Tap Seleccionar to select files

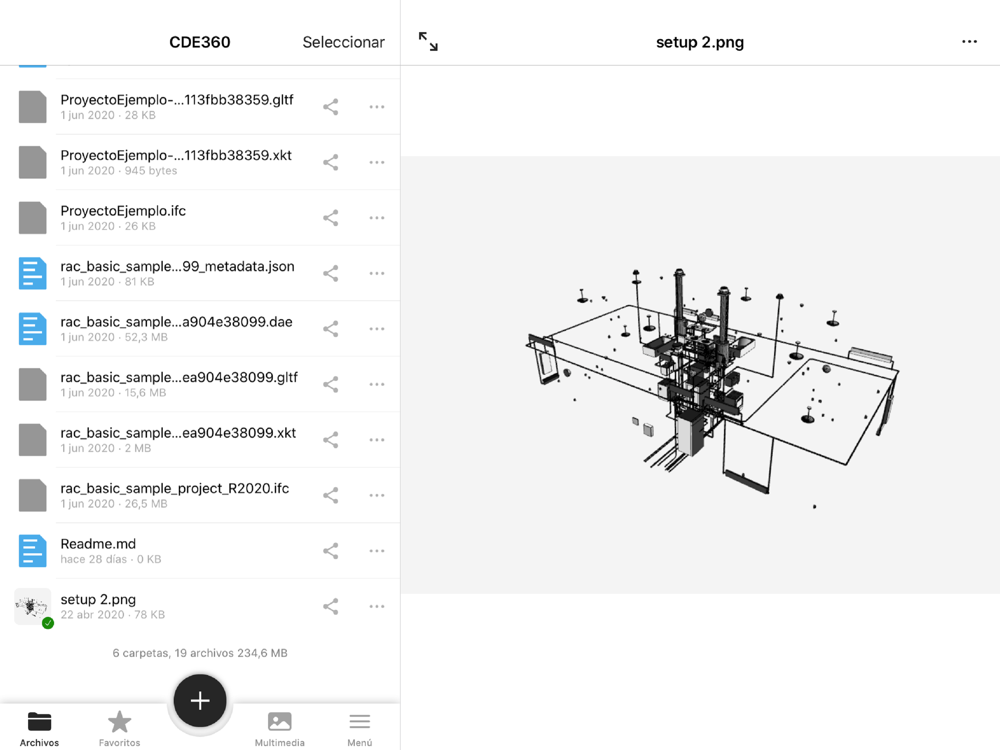(x=344, y=42)
